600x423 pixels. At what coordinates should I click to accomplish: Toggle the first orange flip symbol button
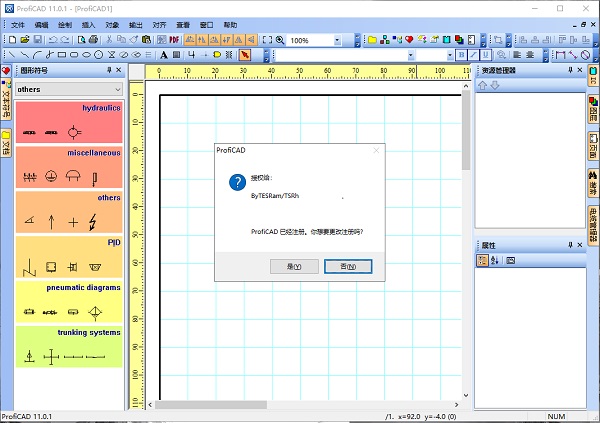[190, 40]
